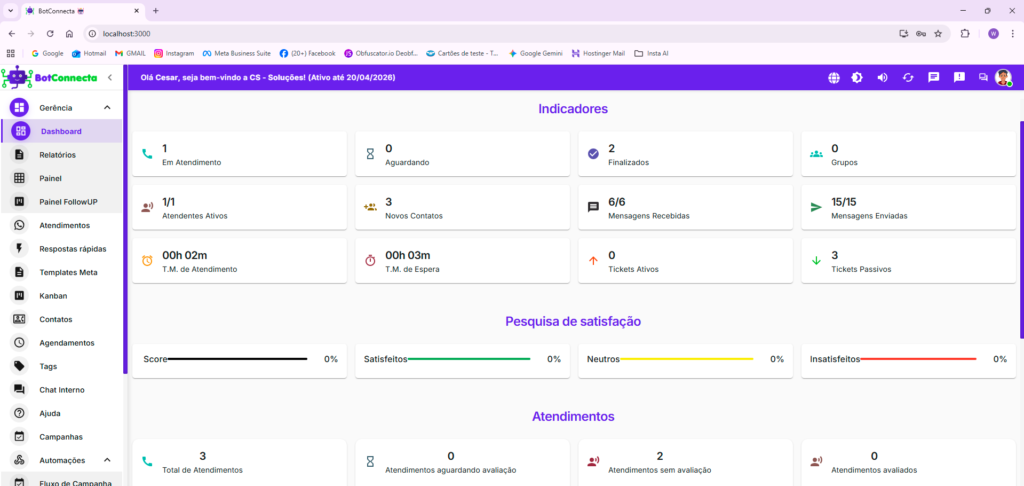Click the Agendamentos clock icon
1024x486 pixels.
click(x=20, y=342)
